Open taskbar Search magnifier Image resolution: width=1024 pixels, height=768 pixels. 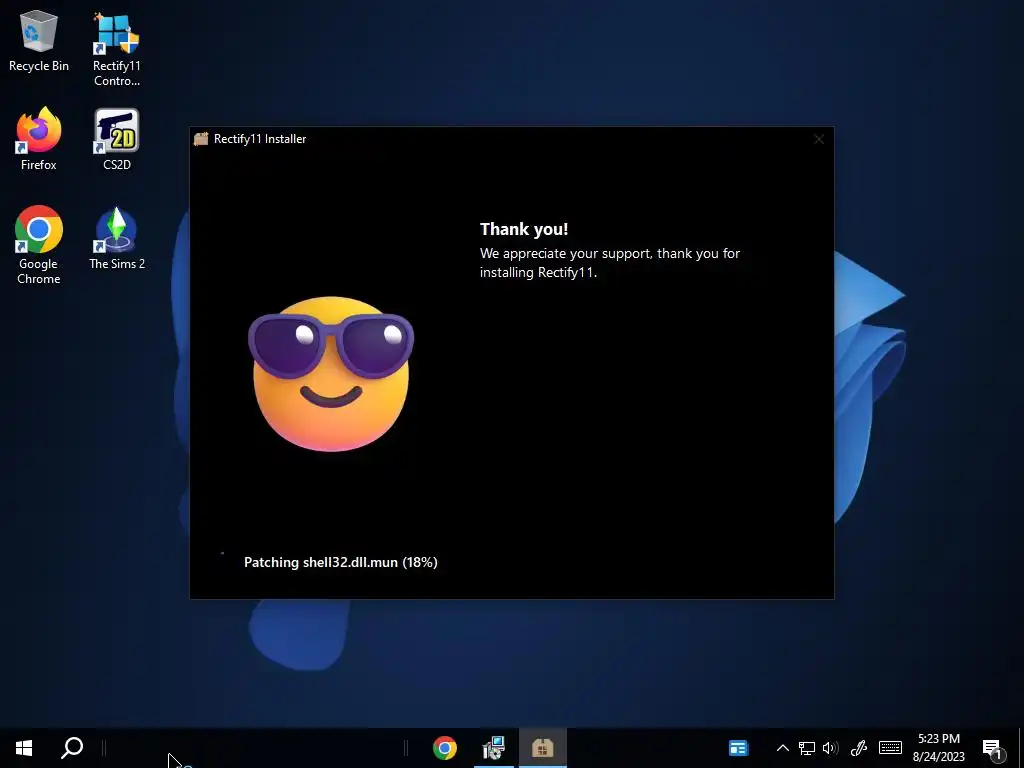coord(72,748)
